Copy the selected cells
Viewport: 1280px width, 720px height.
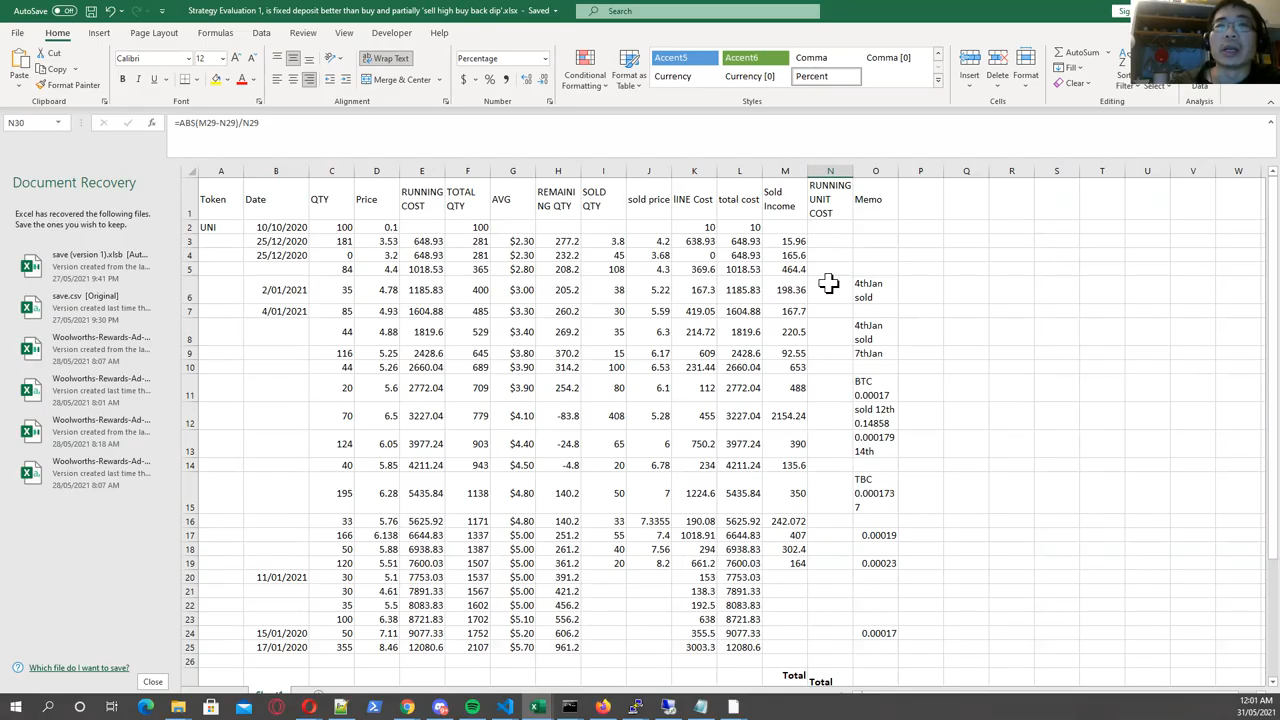51,69
